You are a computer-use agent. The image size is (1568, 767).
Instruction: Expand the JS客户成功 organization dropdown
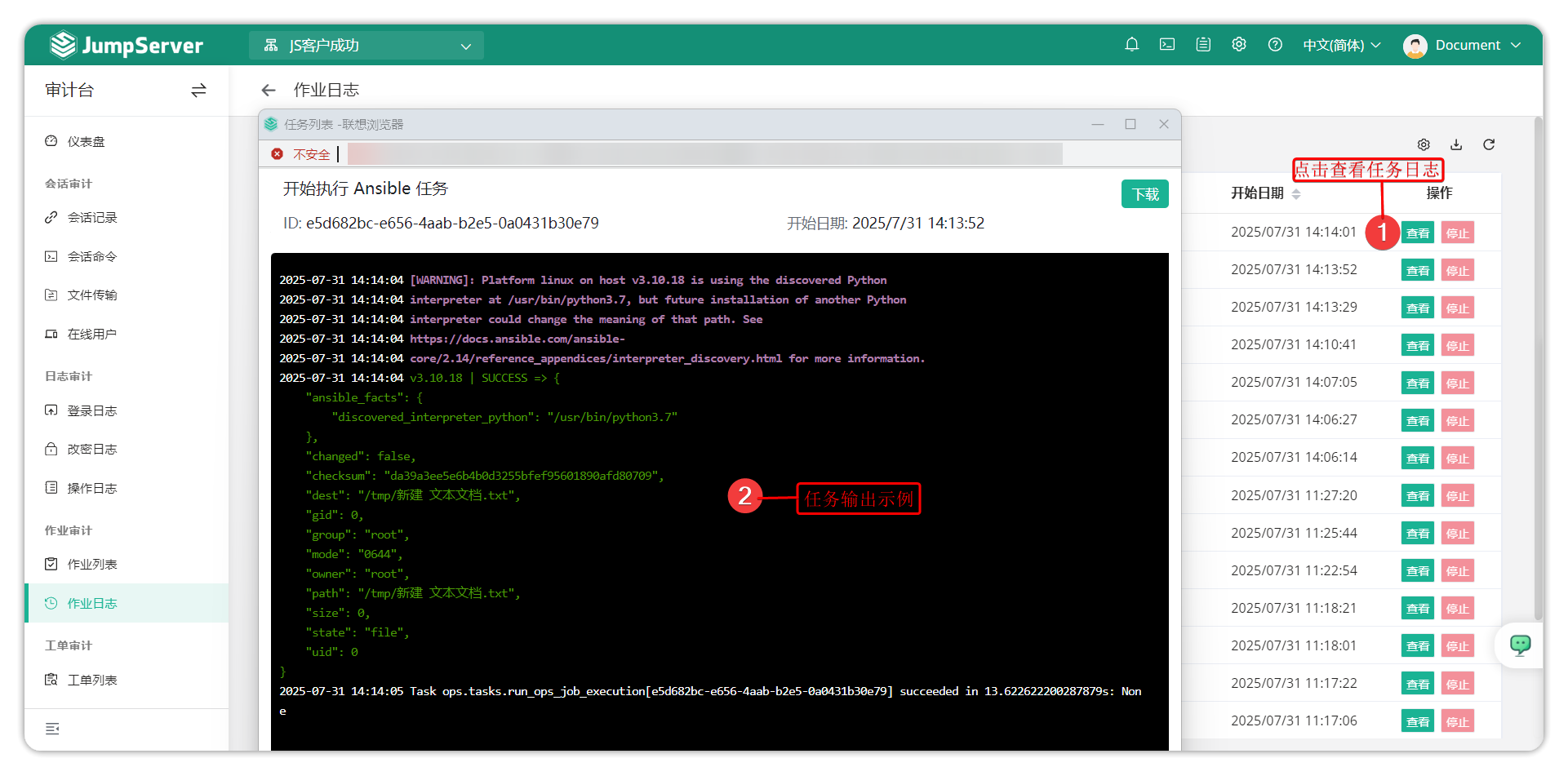tap(366, 46)
